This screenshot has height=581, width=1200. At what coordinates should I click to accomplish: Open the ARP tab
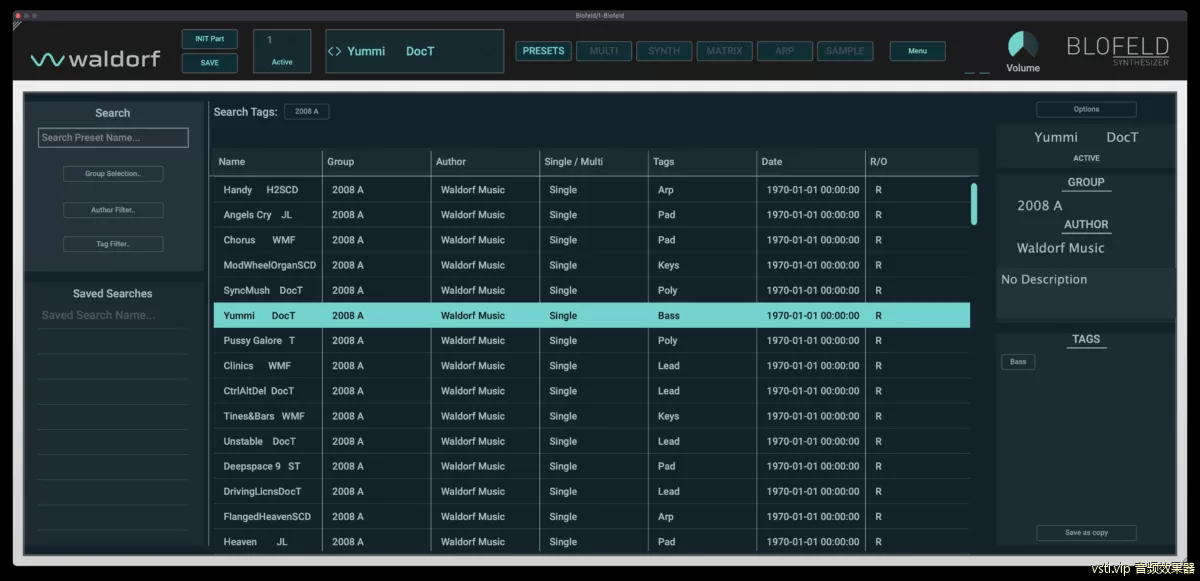point(784,51)
